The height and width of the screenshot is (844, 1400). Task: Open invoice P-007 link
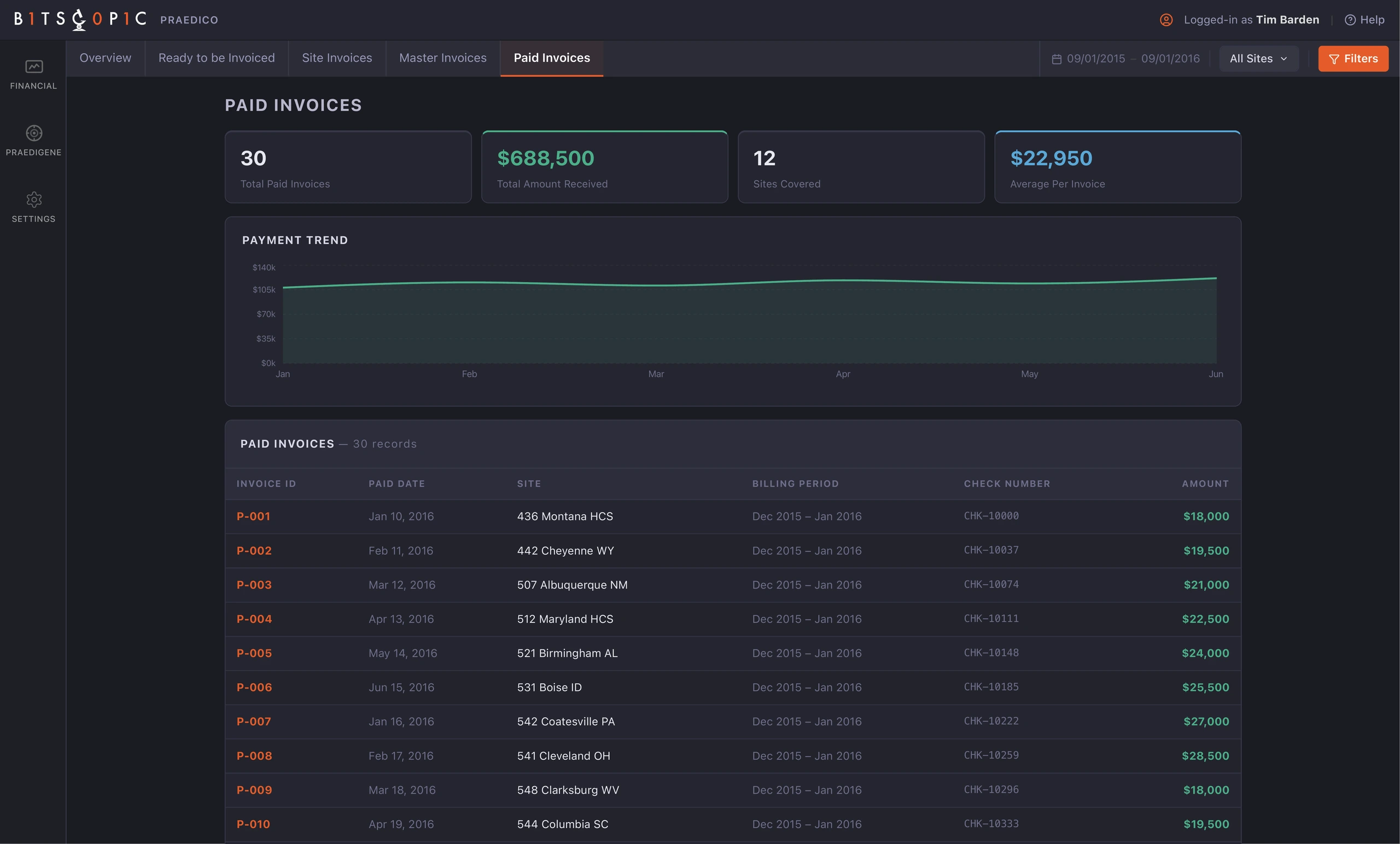253,721
